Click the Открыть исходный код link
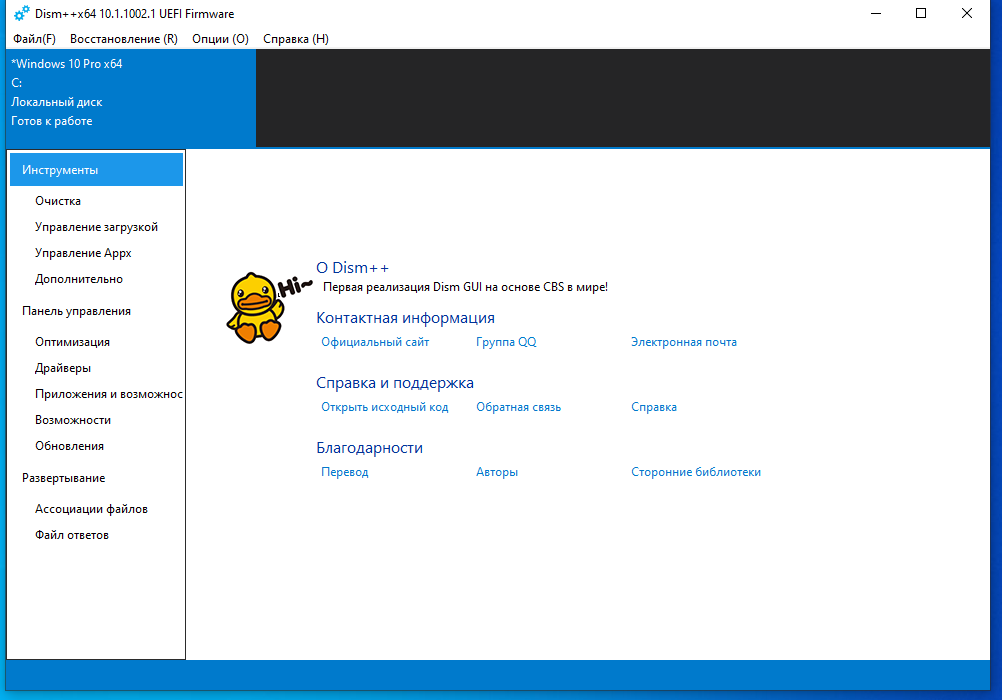1002x700 pixels. click(x=385, y=407)
